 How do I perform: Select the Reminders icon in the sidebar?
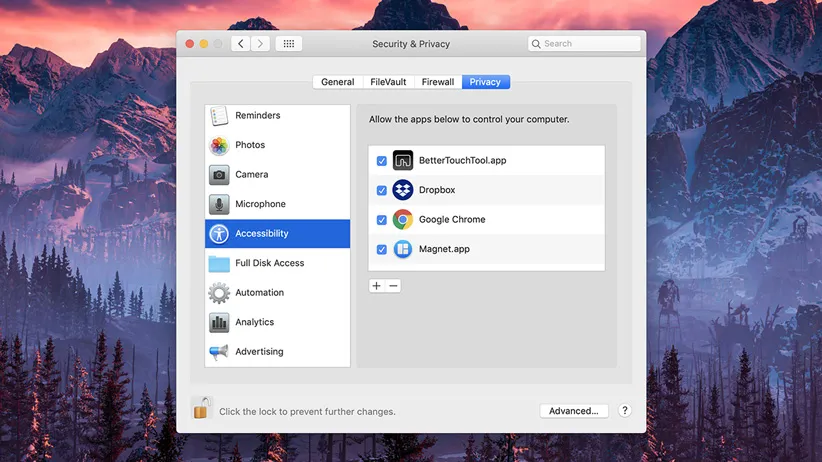point(219,116)
